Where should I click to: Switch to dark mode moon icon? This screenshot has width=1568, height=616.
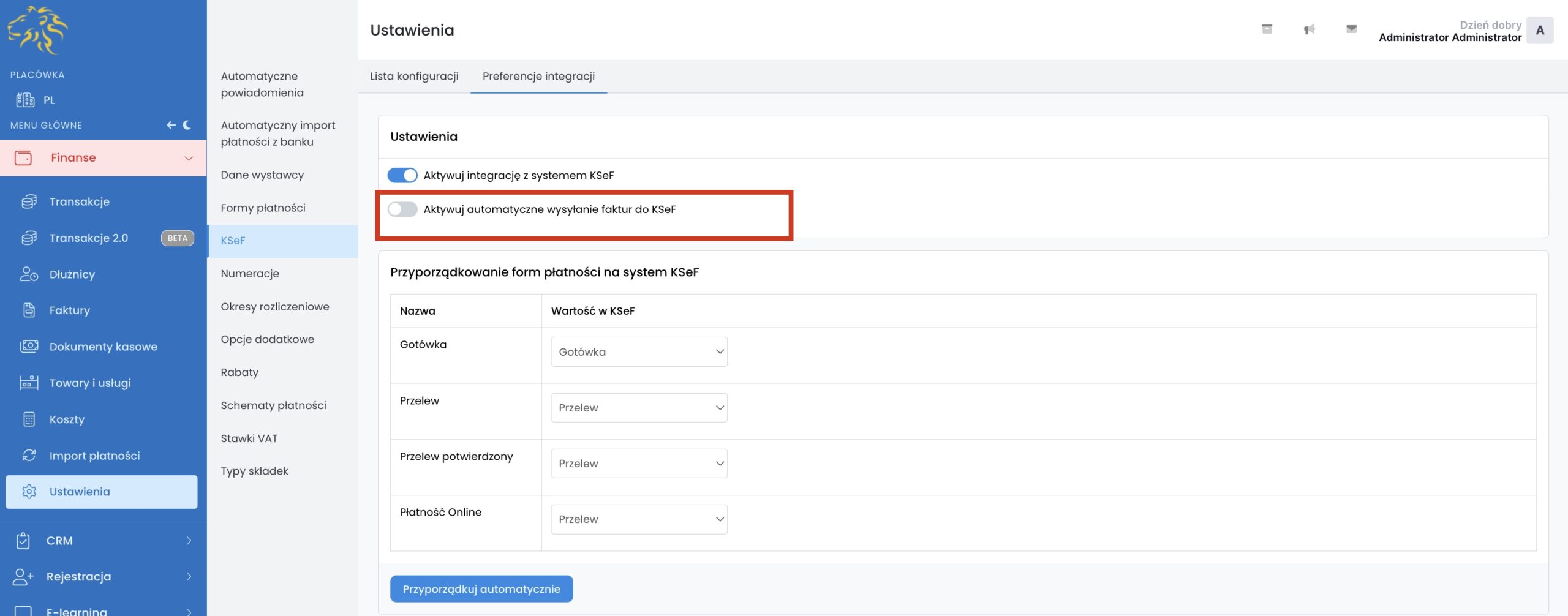(x=187, y=125)
